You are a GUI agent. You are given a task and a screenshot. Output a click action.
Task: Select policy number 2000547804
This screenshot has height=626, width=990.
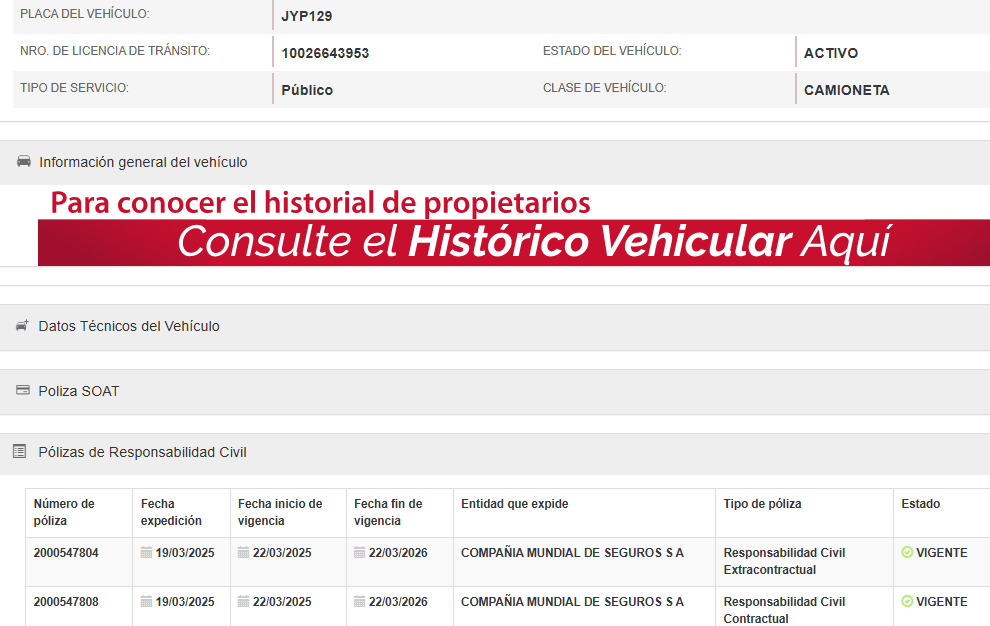66,553
